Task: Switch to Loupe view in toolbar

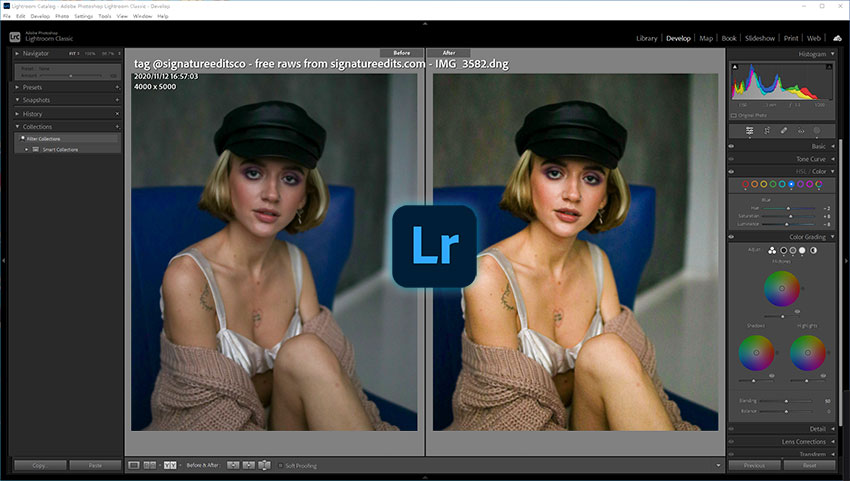Action: coord(134,465)
